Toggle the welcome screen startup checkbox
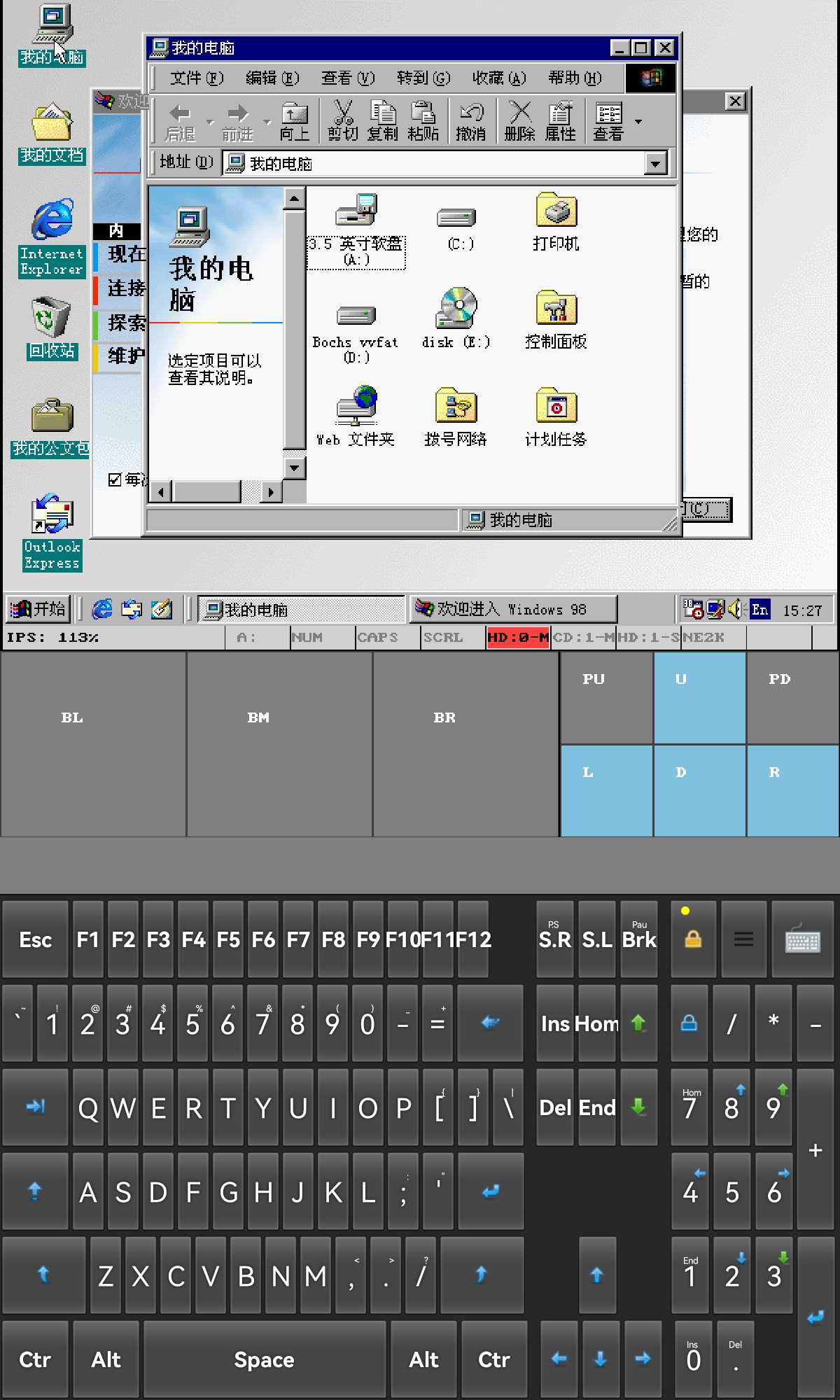 point(115,479)
